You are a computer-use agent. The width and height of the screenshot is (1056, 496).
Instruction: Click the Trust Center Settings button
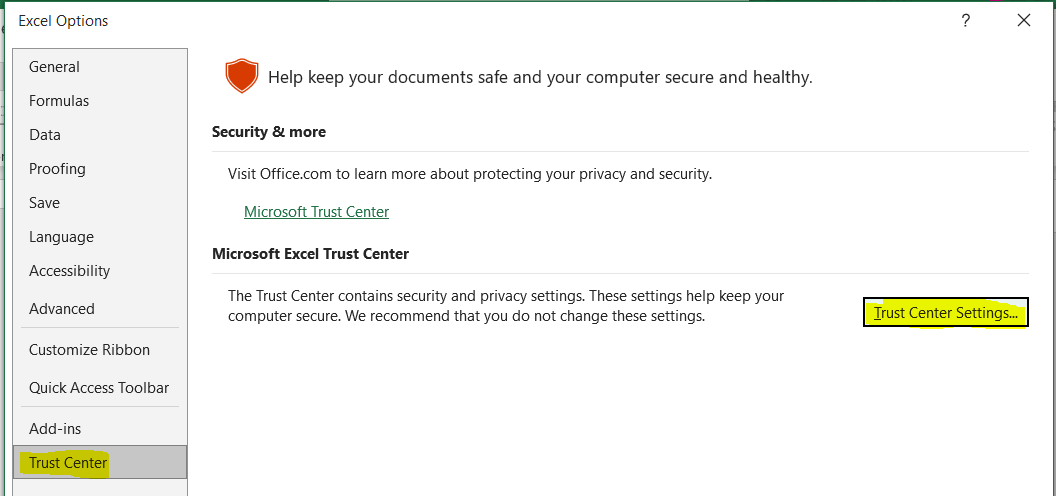(945, 313)
